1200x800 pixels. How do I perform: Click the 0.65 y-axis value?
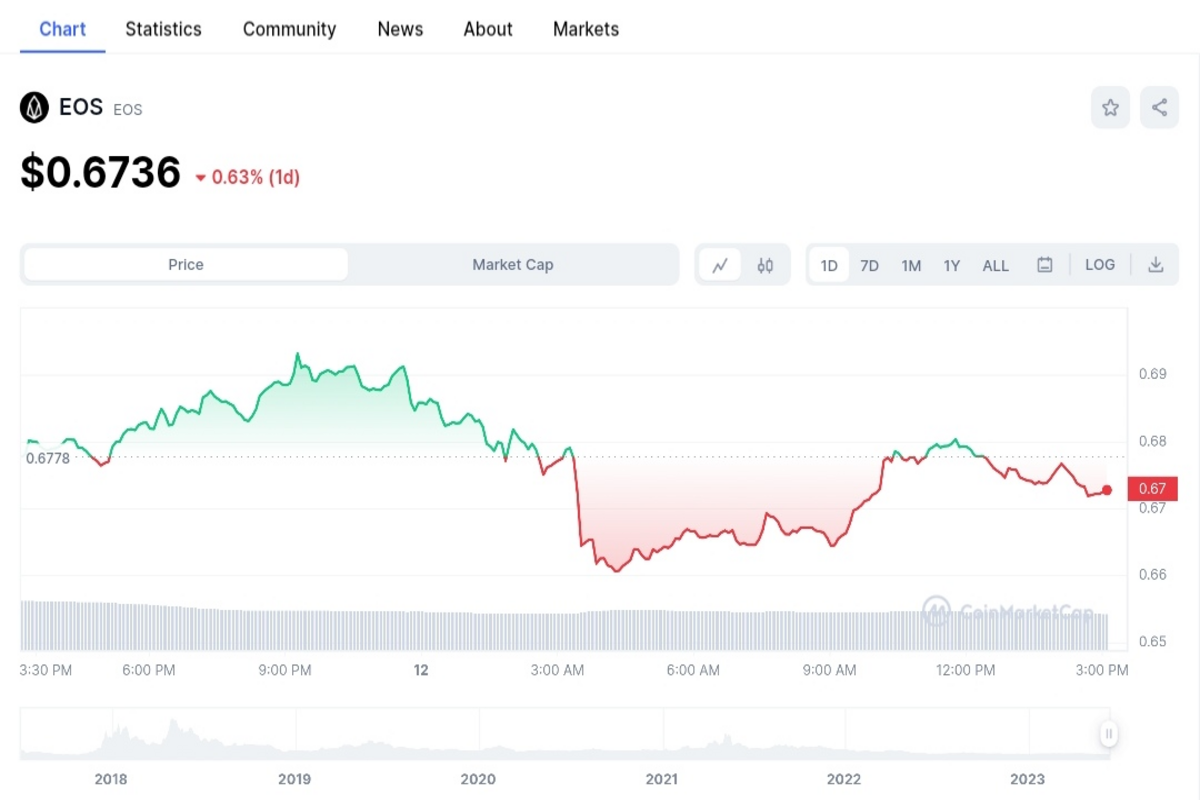tap(1153, 641)
